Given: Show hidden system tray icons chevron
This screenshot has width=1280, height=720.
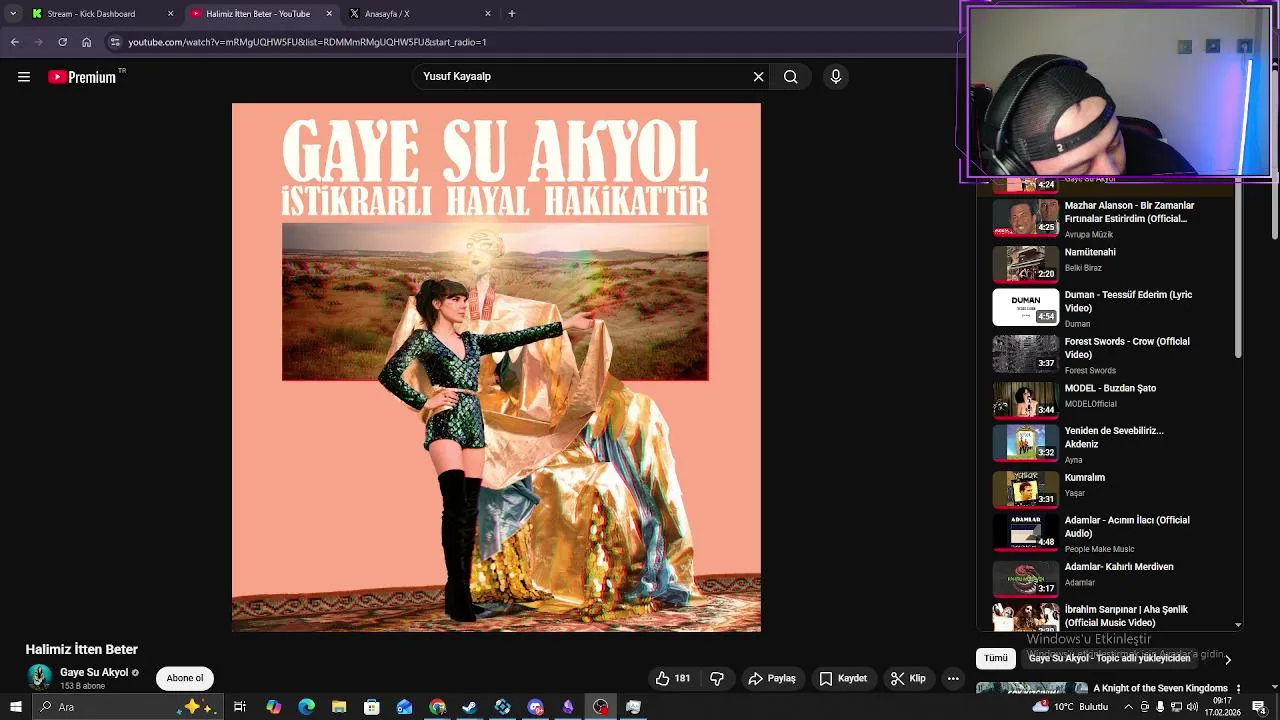Looking at the screenshot, I should pyautogui.click(x=1129, y=707).
